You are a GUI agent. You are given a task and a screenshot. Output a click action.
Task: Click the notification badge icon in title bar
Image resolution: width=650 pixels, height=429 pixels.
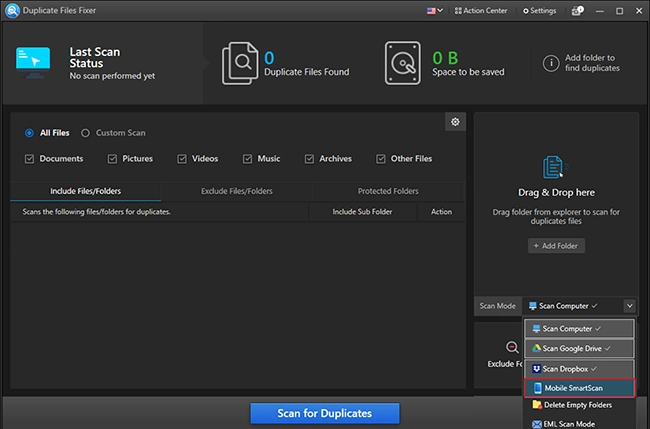click(577, 11)
